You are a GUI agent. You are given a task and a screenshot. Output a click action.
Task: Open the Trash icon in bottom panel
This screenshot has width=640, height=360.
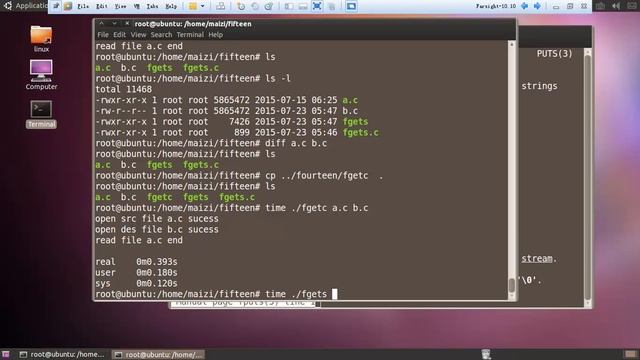(486, 354)
